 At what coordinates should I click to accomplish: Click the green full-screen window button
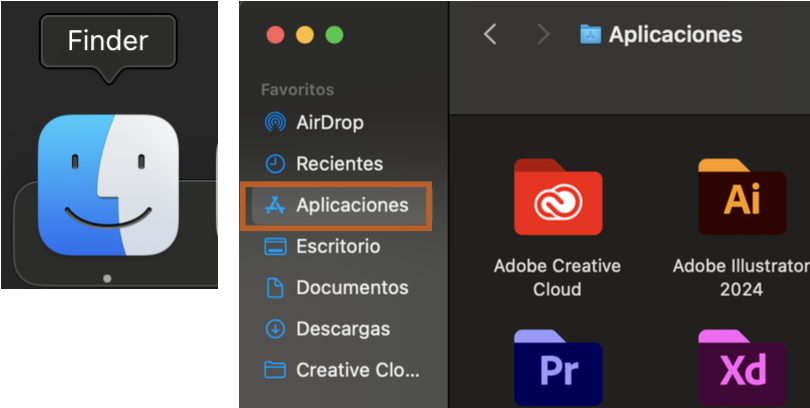(x=334, y=35)
